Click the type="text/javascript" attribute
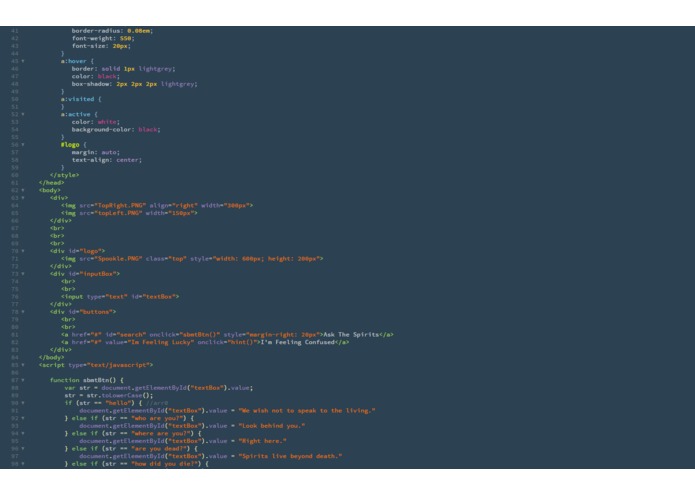695x494 pixels. click(109, 365)
